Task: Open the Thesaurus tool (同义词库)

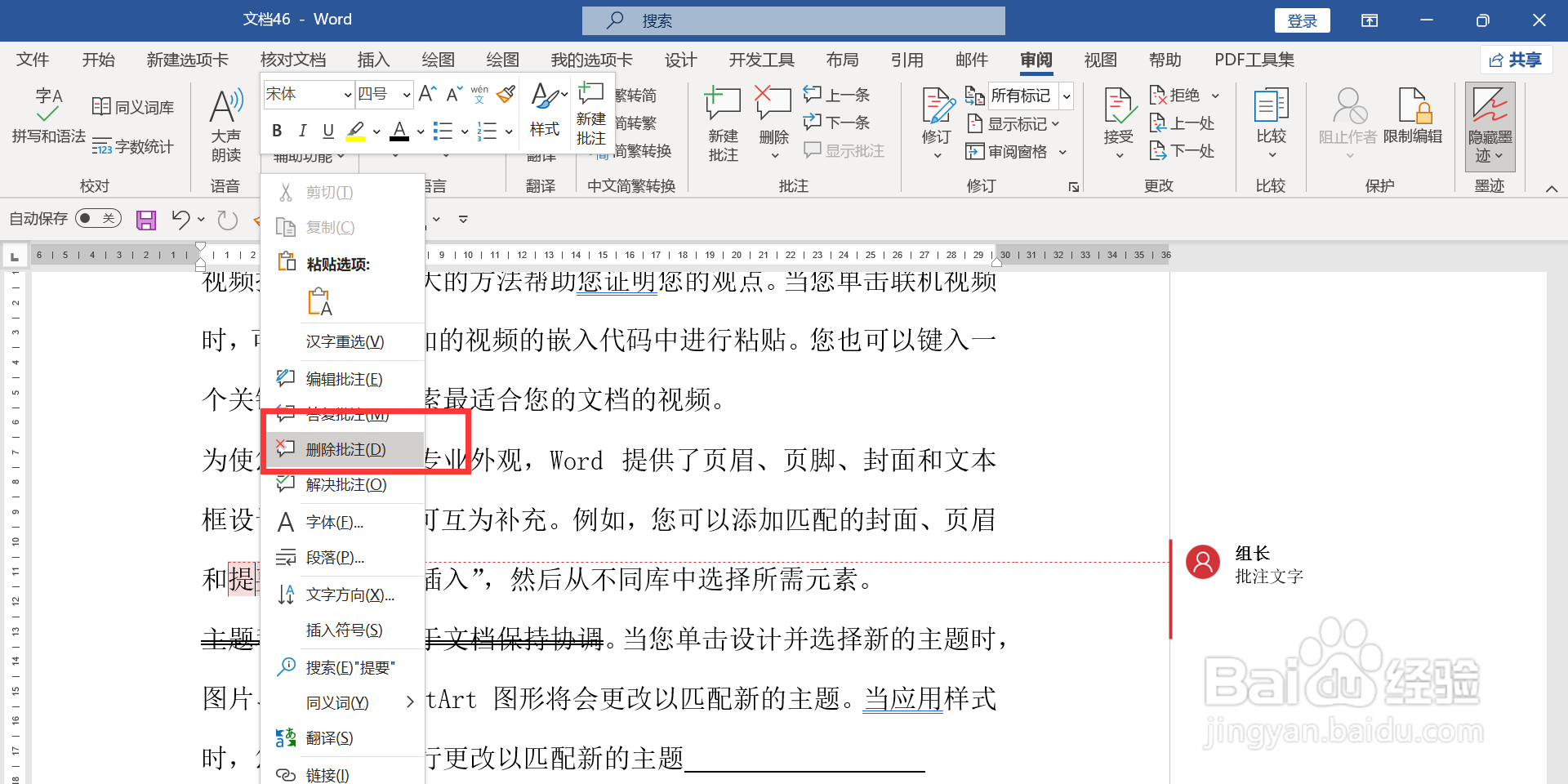Action: [133, 107]
